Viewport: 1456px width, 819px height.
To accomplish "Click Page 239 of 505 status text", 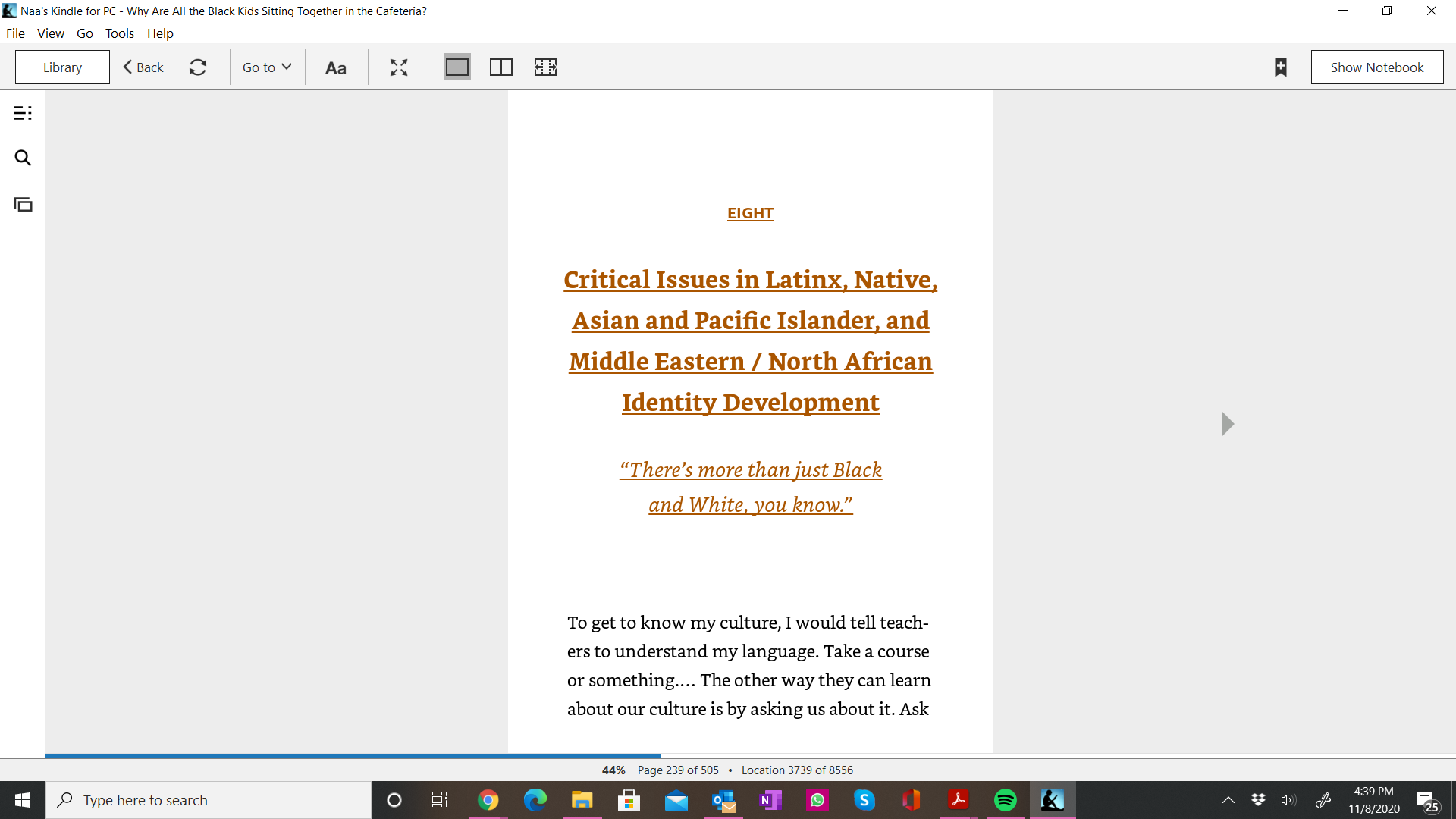I will coord(678,770).
